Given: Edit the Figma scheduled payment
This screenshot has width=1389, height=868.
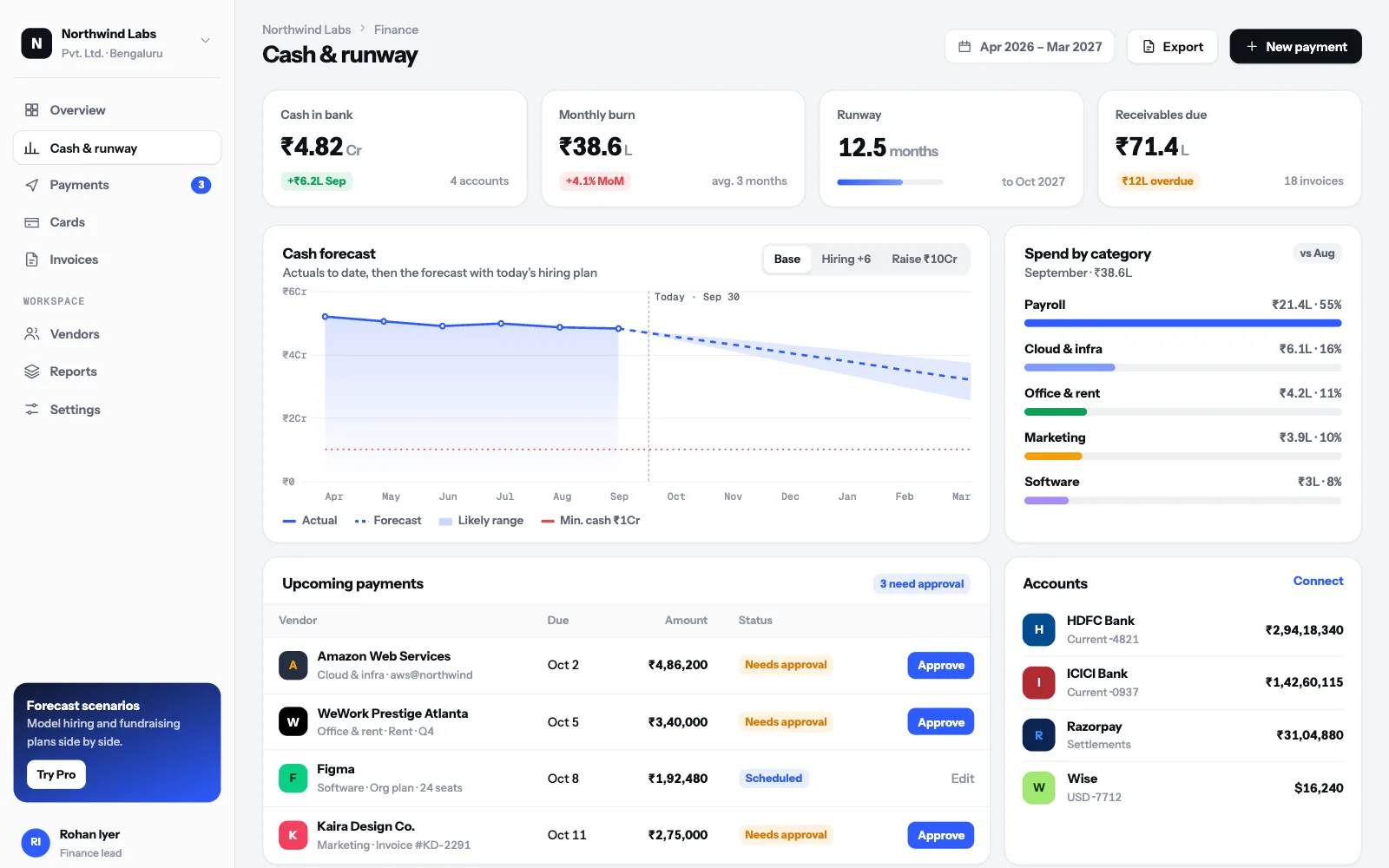Looking at the screenshot, I should tap(962, 779).
